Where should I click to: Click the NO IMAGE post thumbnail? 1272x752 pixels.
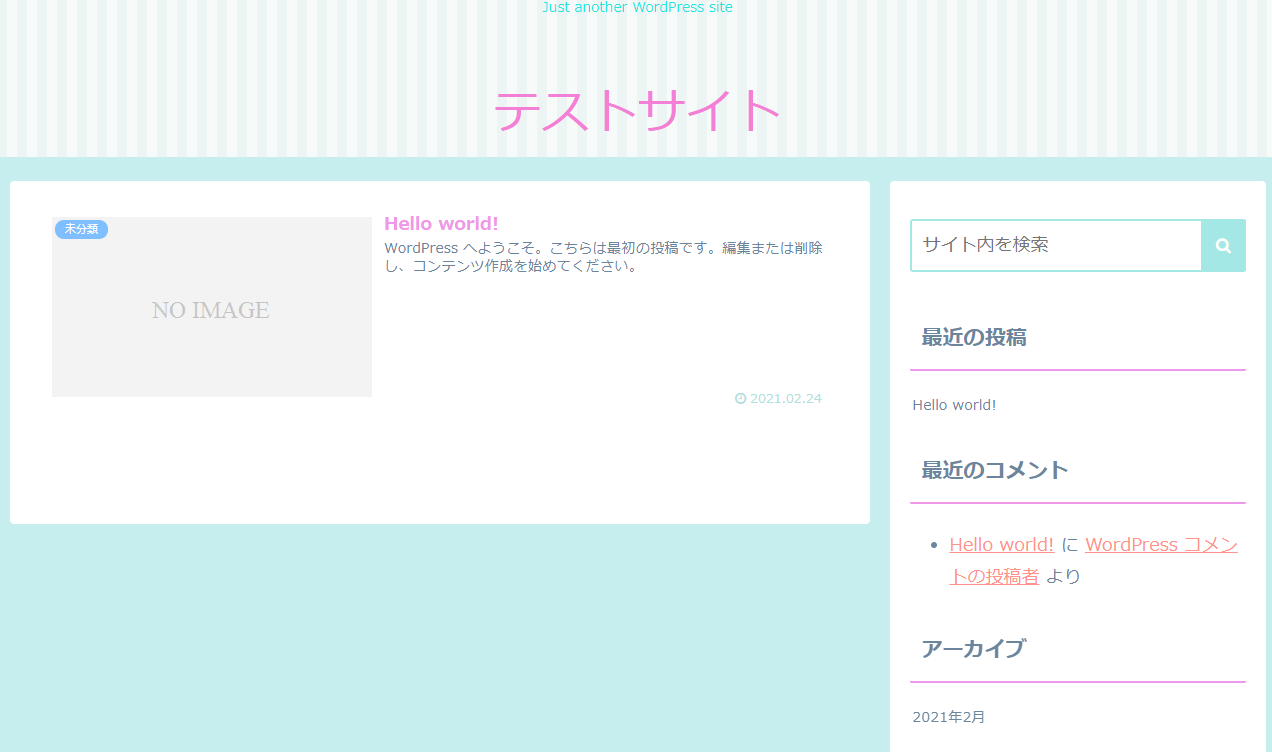[212, 307]
